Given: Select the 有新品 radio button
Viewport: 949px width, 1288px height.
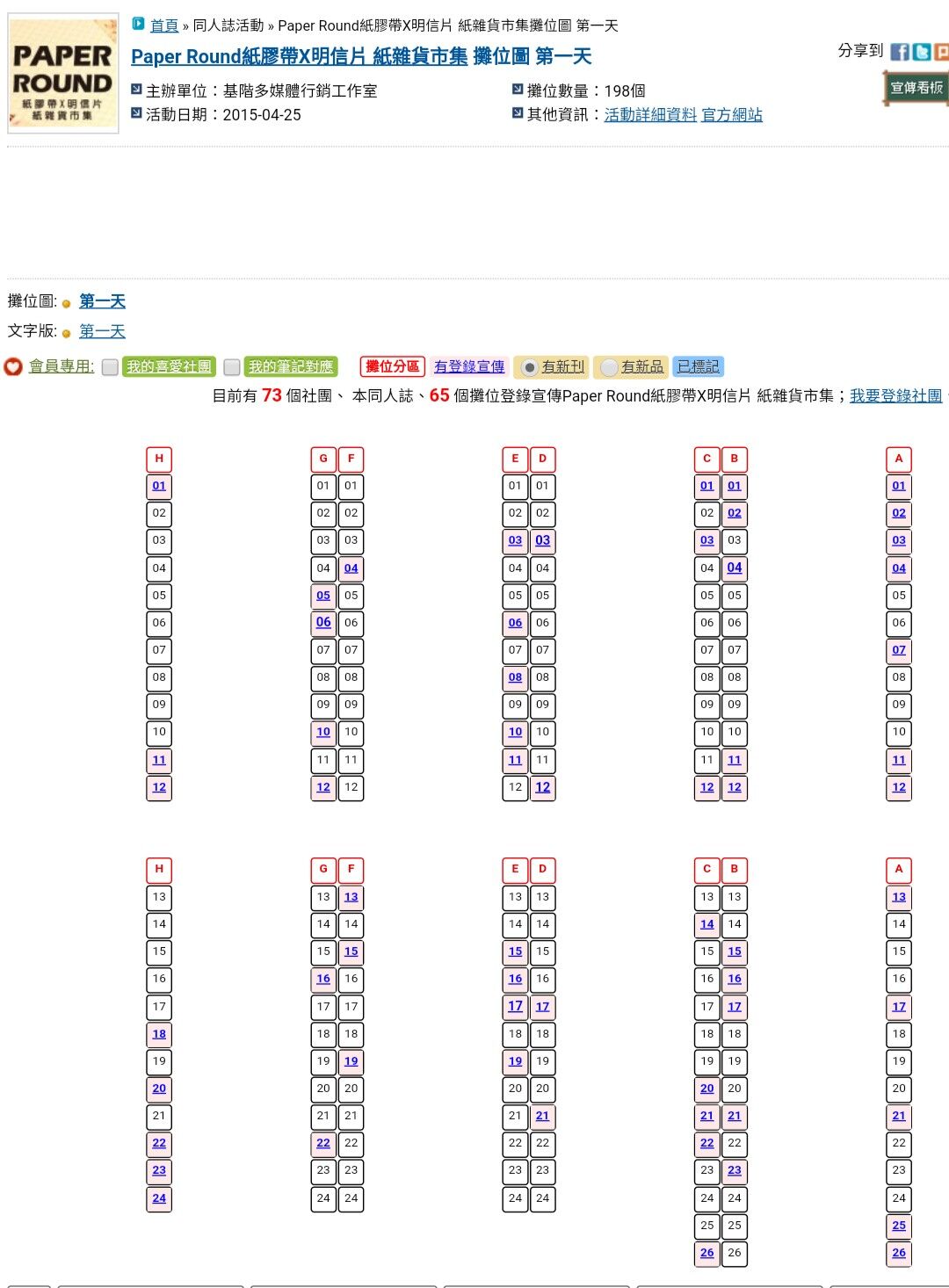Looking at the screenshot, I should pos(609,367).
